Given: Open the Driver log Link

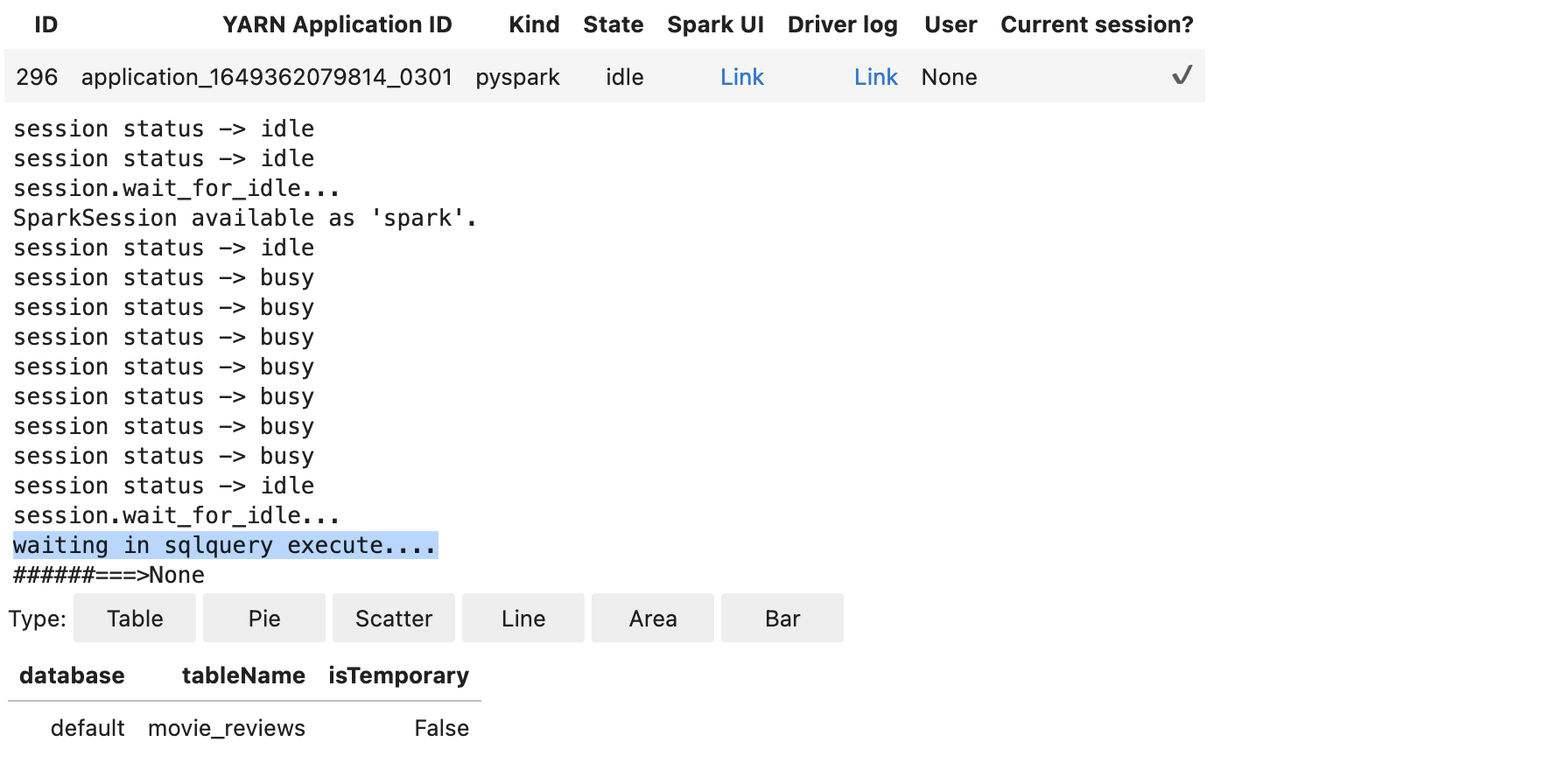Looking at the screenshot, I should (874, 77).
